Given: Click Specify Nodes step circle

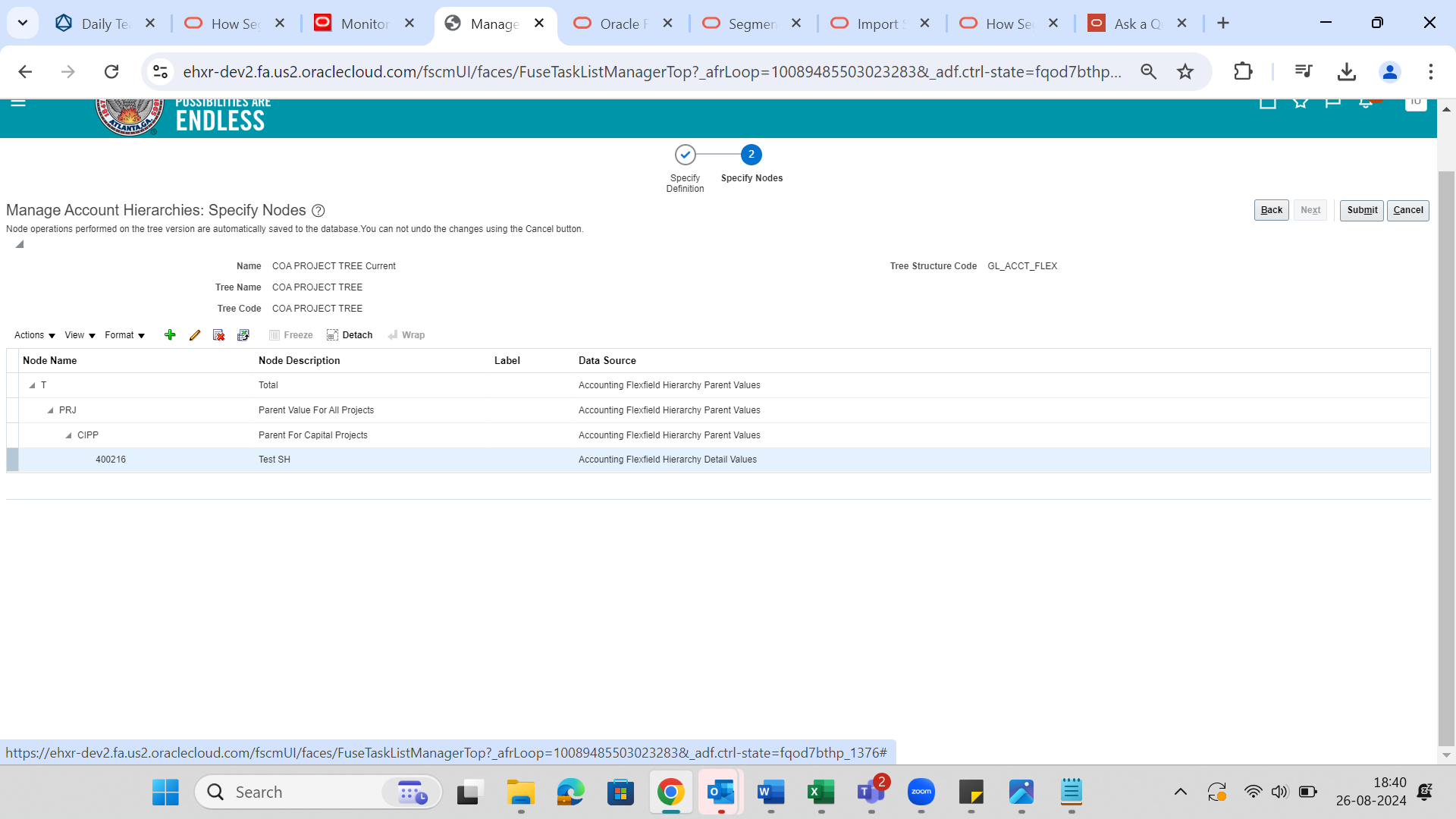Looking at the screenshot, I should pos(752,155).
